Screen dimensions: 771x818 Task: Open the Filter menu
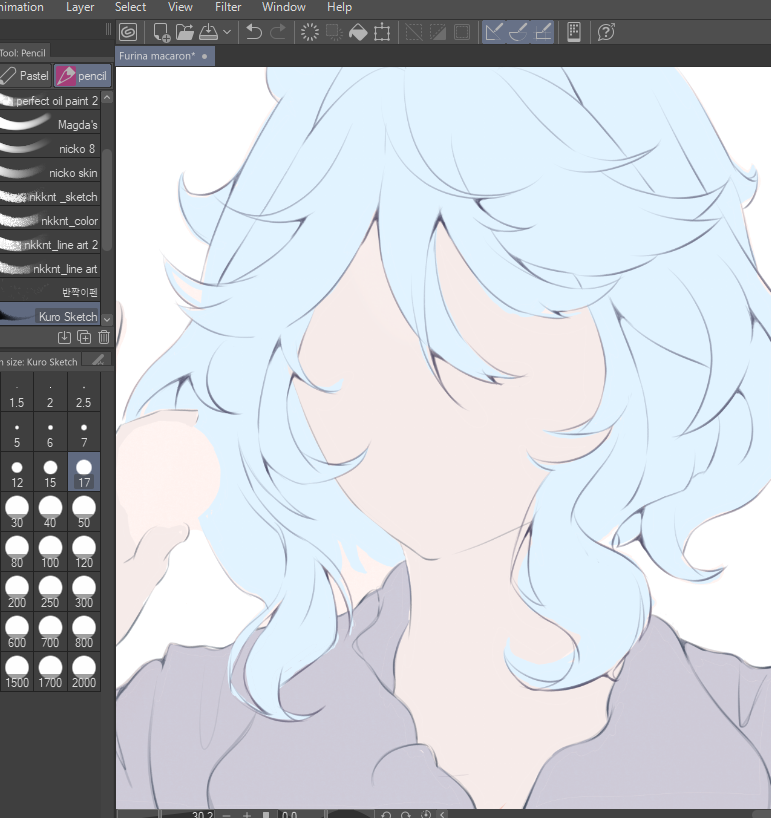(x=228, y=7)
